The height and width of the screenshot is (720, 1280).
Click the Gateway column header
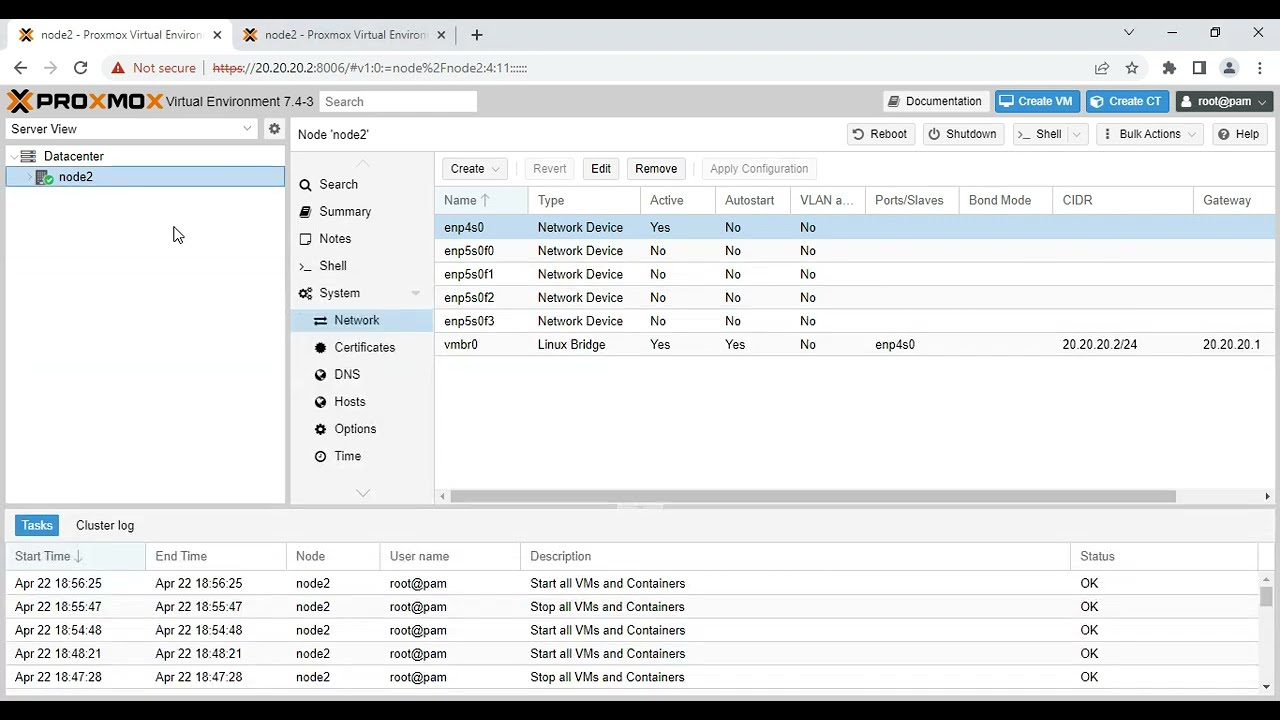[x=1233, y=200]
